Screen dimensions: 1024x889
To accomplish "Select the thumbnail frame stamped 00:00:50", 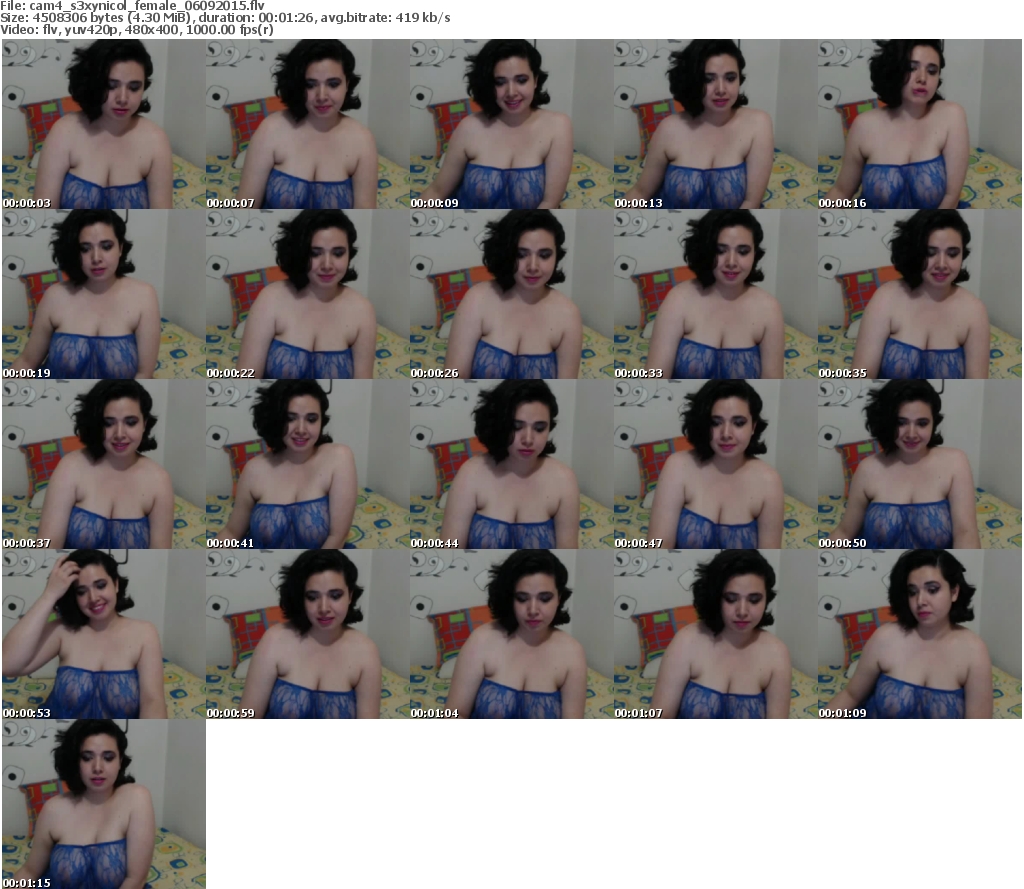I will click(x=920, y=464).
